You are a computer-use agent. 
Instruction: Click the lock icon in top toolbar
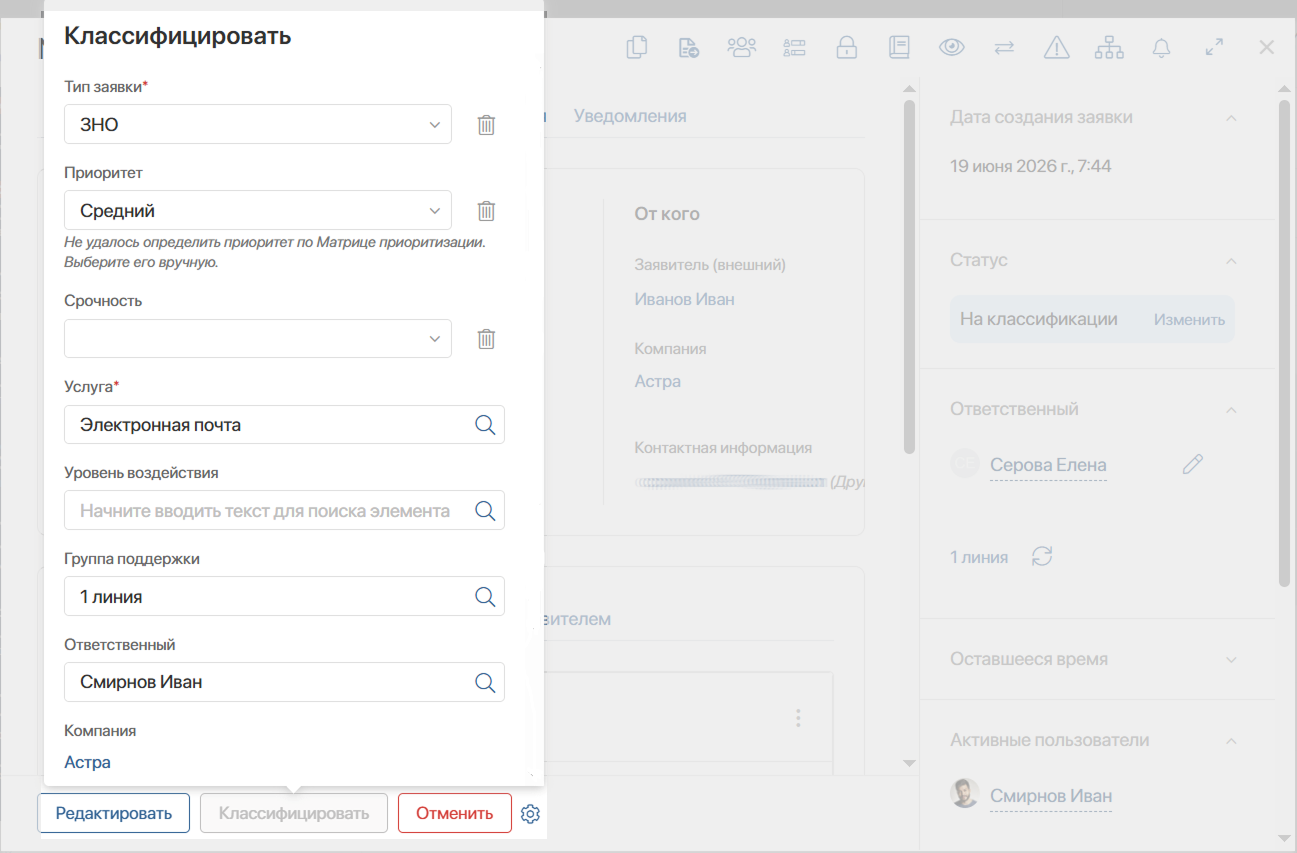847,47
